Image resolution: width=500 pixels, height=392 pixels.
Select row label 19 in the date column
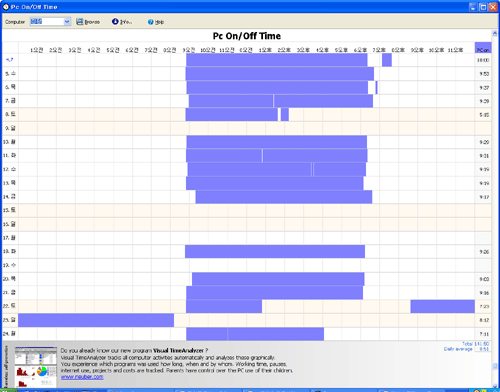point(9,265)
